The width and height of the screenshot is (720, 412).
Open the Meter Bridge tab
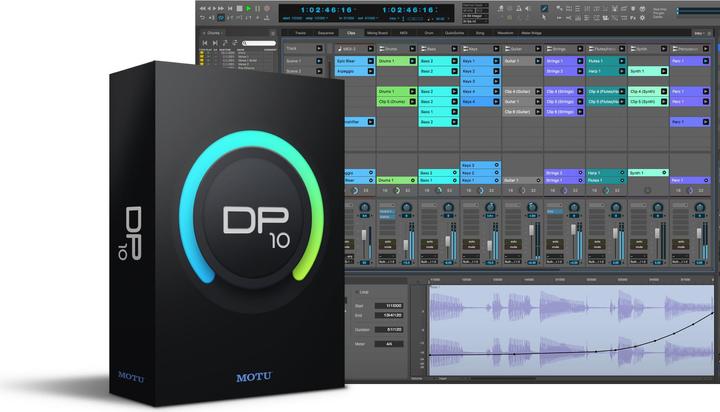pos(531,33)
